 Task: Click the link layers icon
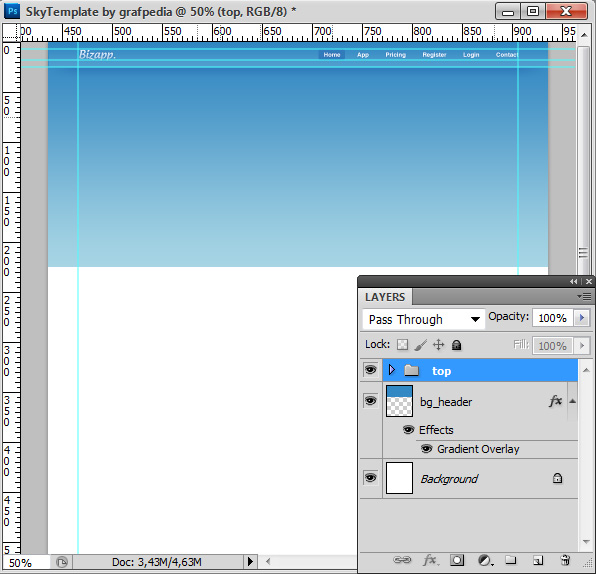401,560
